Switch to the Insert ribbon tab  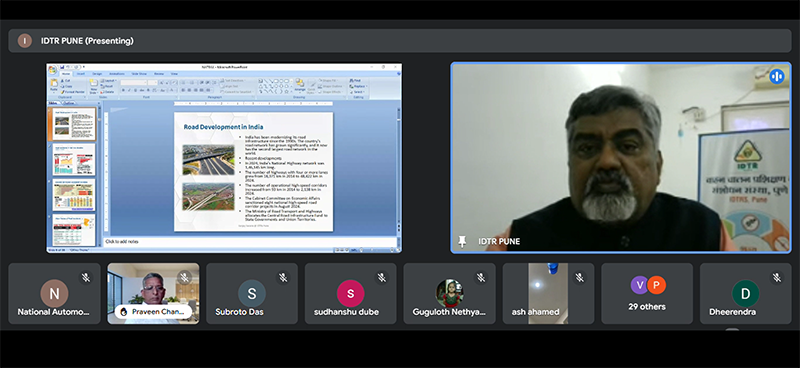[81, 74]
